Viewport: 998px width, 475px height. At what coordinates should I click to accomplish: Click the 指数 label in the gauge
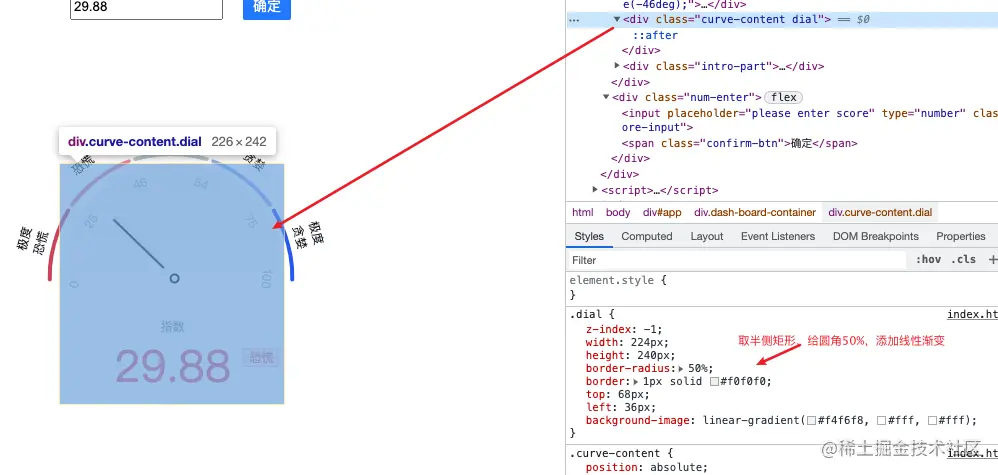[x=172, y=327]
